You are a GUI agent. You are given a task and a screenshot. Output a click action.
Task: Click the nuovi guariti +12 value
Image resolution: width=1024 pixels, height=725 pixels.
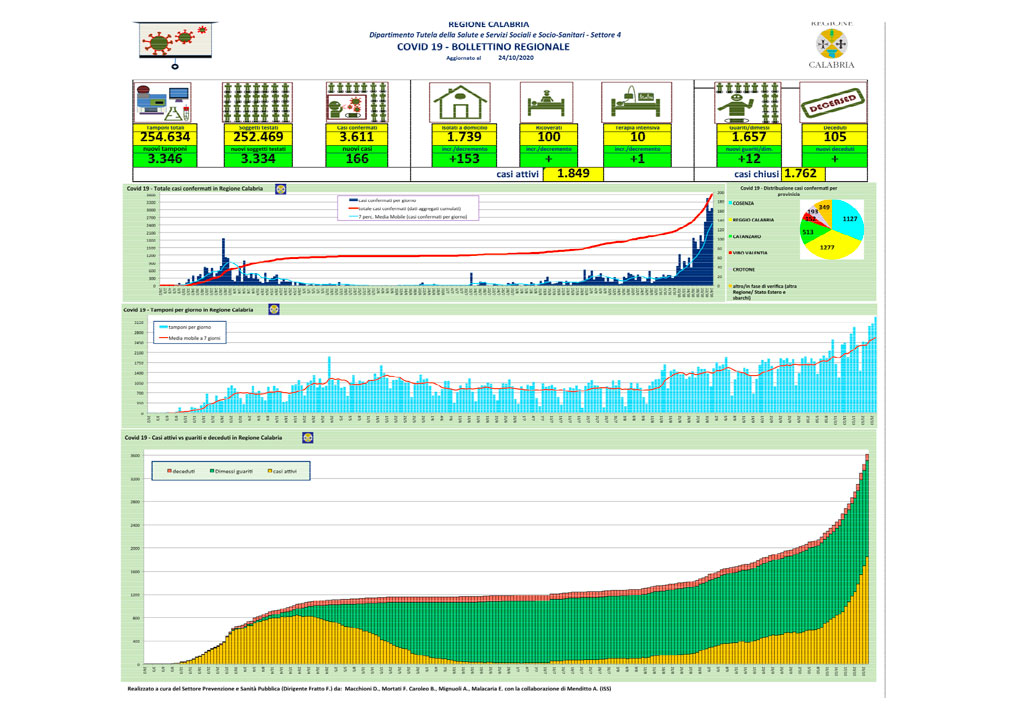(x=748, y=159)
